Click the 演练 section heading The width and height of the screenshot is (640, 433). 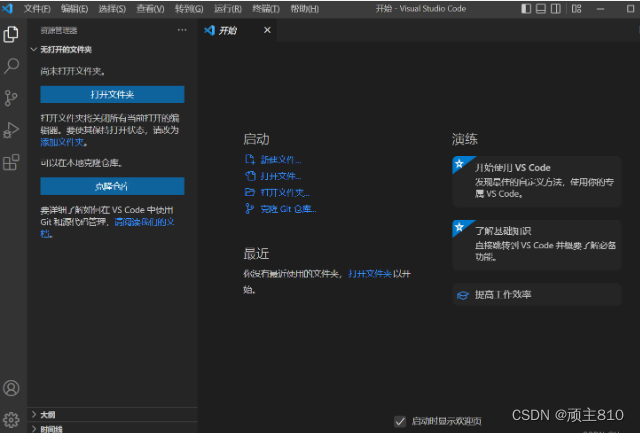point(464,139)
